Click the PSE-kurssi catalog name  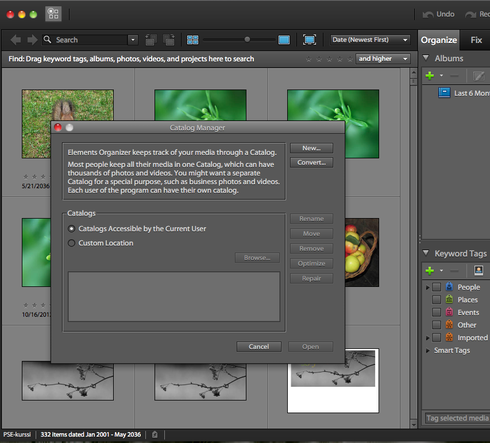pos(17,435)
